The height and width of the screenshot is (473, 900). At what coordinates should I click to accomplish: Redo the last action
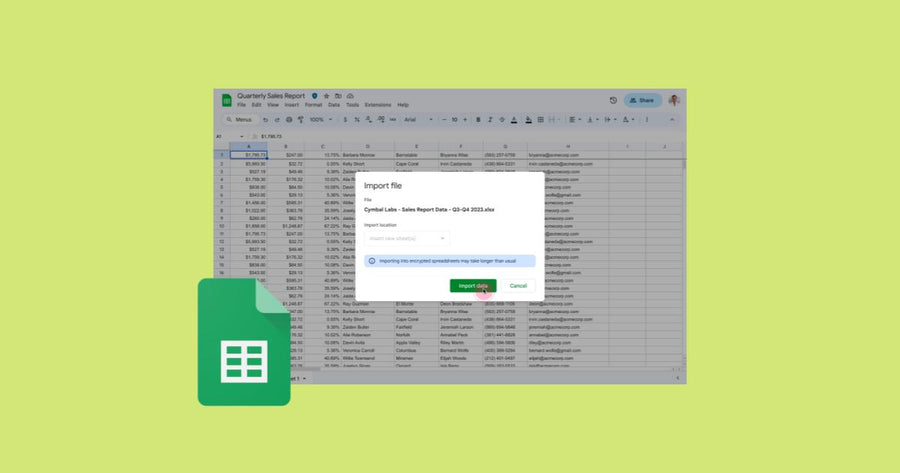click(277, 120)
